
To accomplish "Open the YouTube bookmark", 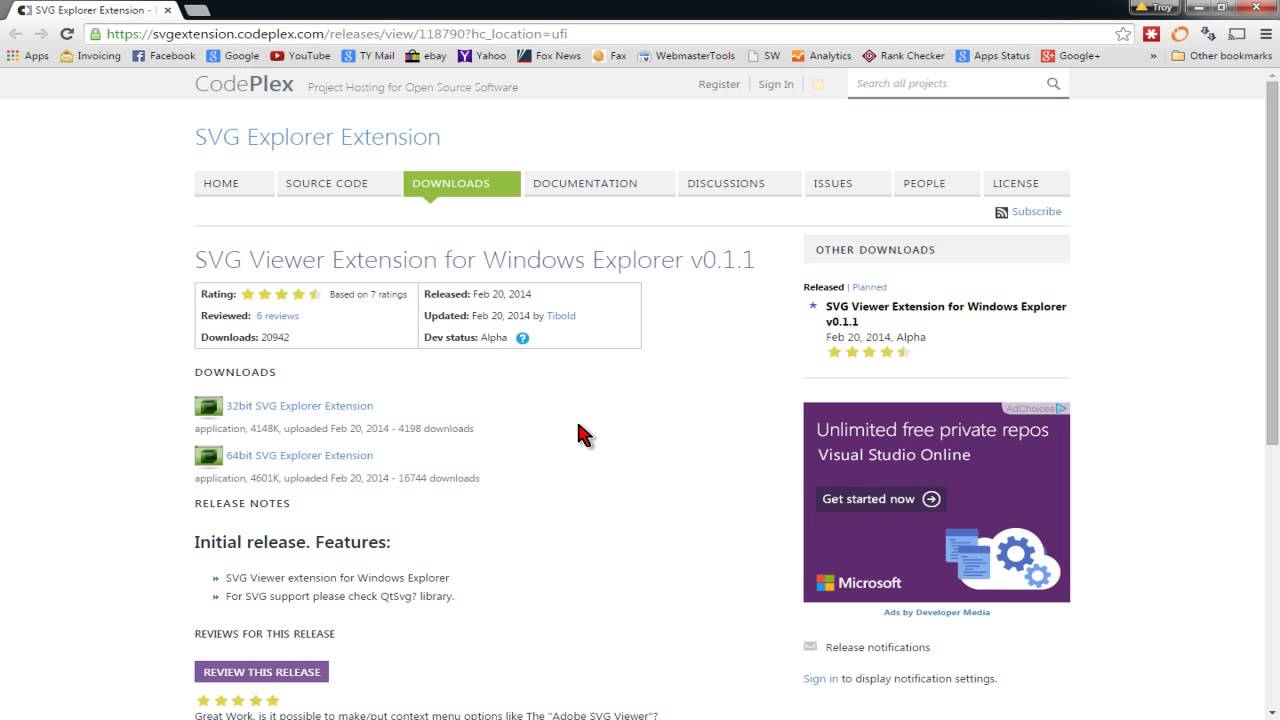I will point(300,56).
